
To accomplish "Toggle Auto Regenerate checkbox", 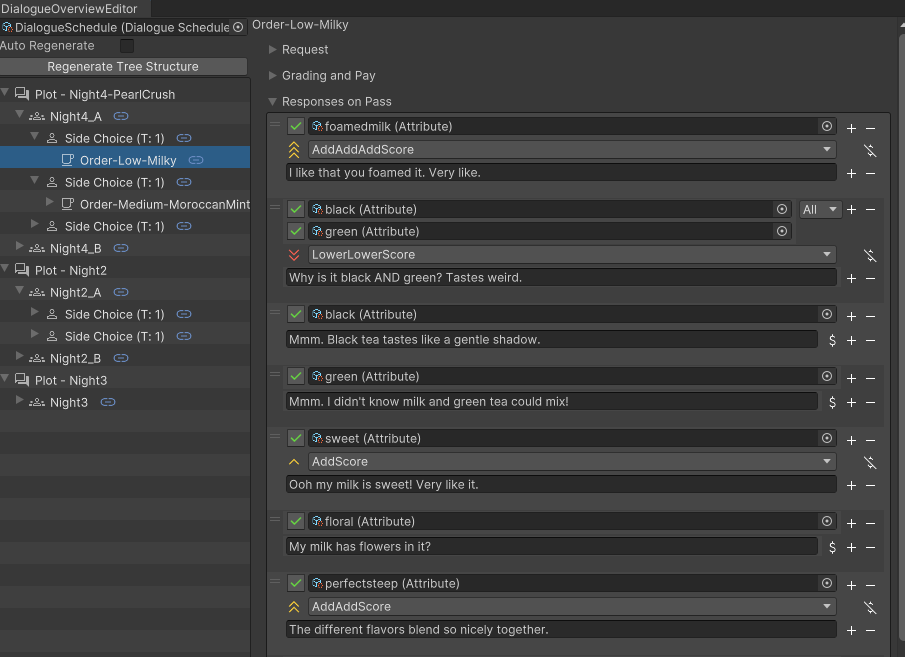I will click(x=126, y=46).
